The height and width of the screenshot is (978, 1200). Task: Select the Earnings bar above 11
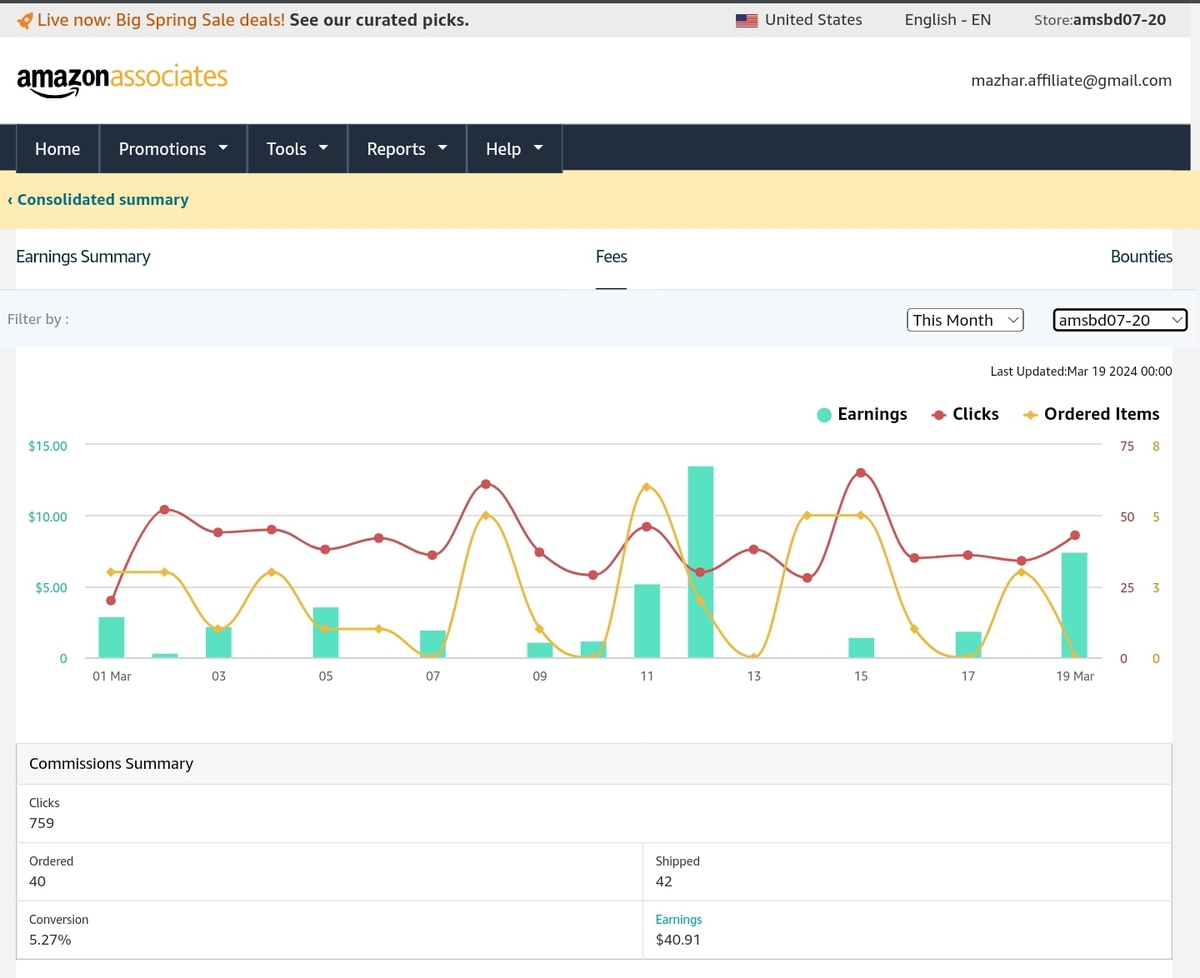click(x=647, y=621)
